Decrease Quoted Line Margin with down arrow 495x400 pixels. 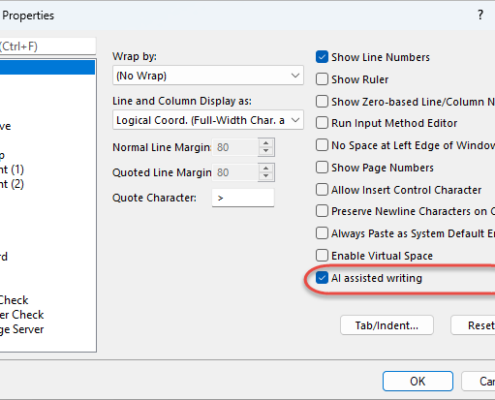[x=266, y=176]
